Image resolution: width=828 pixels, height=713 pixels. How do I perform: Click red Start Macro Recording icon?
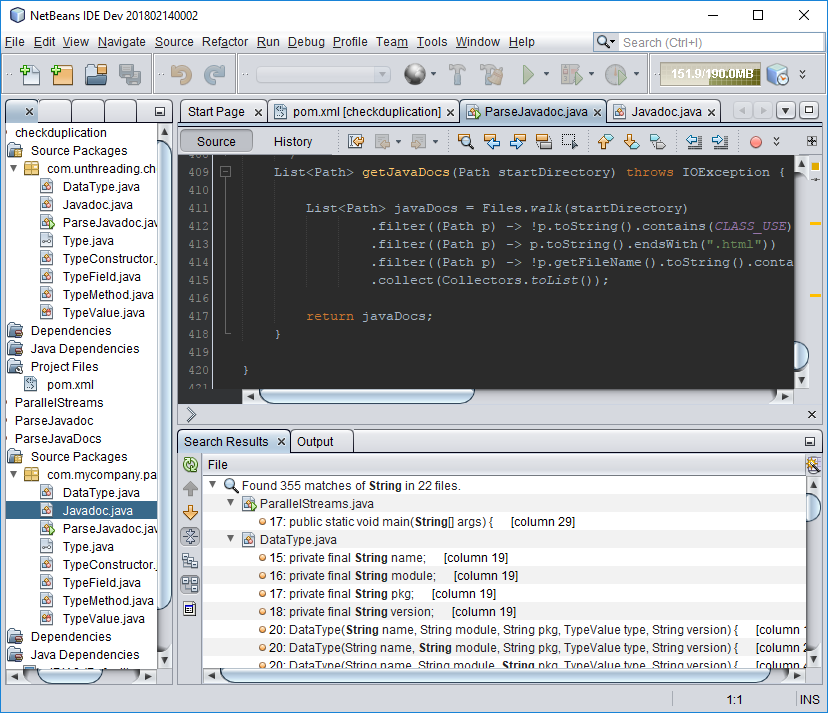coord(756,142)
